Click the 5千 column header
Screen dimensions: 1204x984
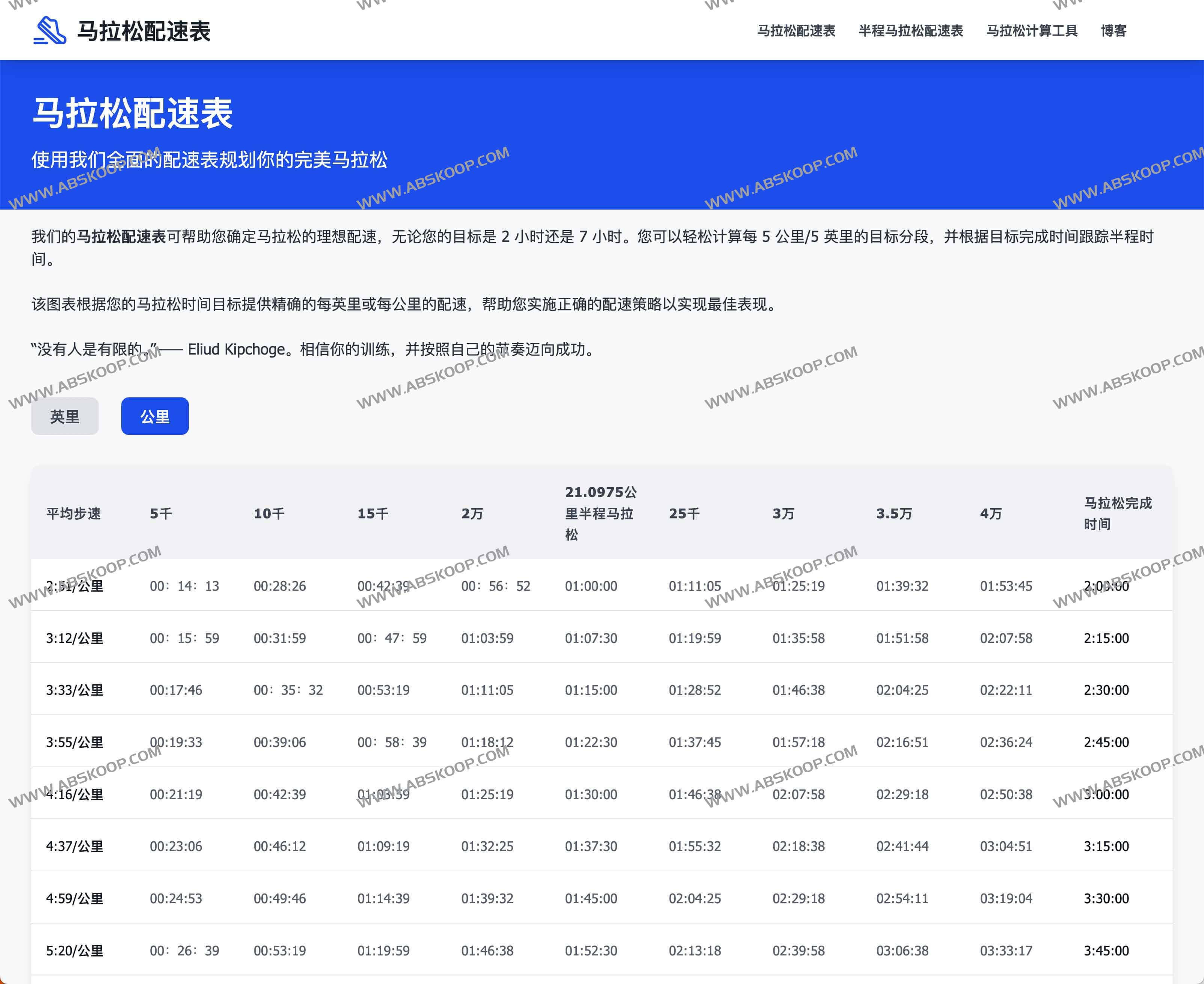161,513
